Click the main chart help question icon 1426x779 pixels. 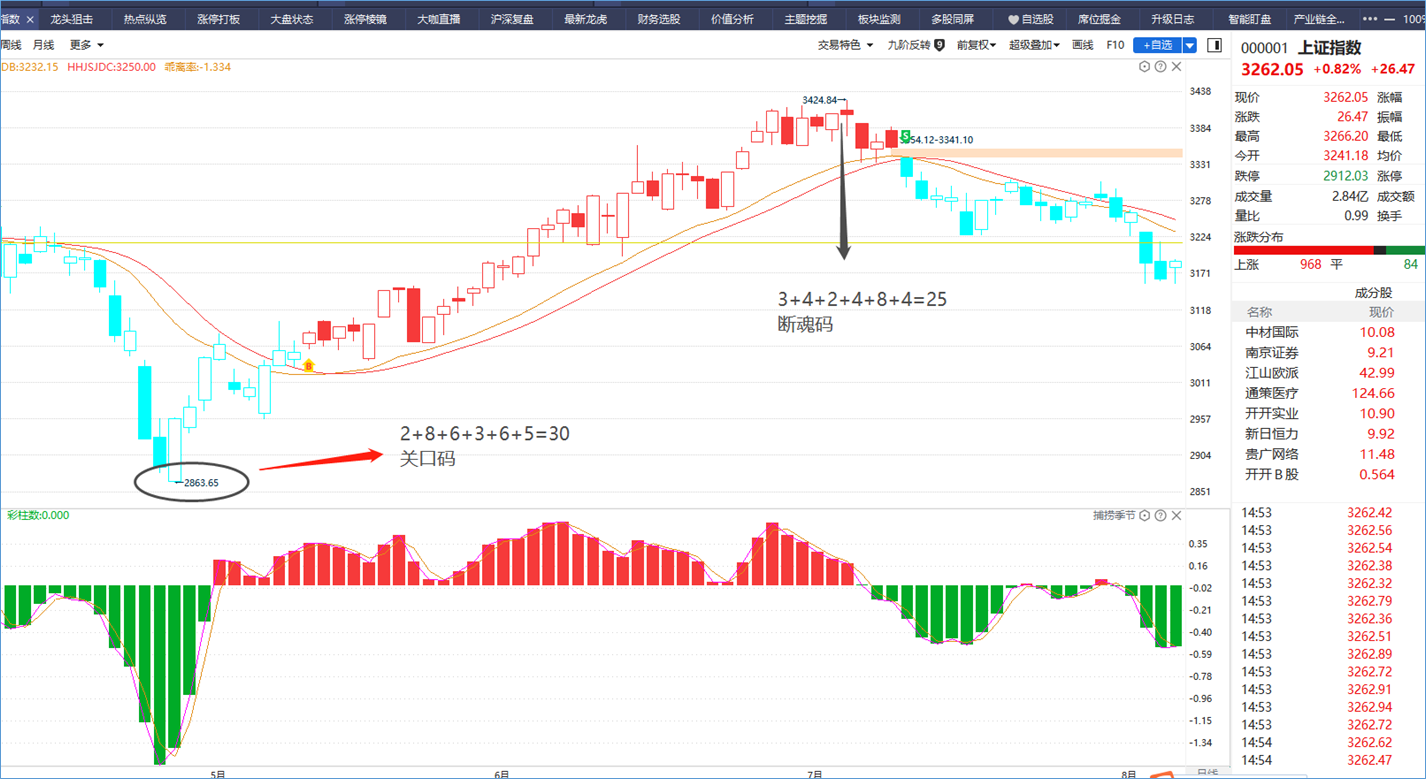tap(1160, 66)
